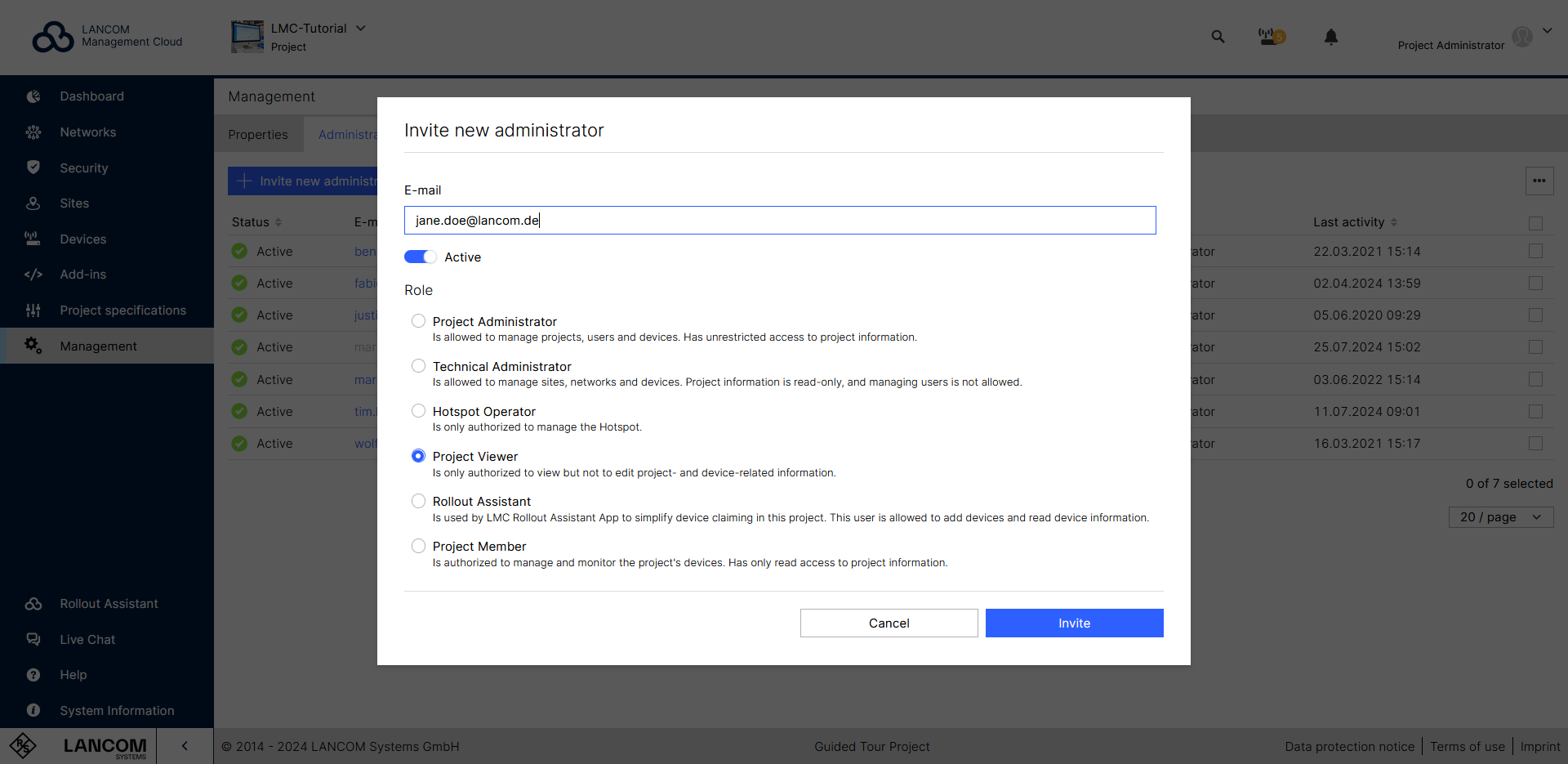The image size is (1568, 764).
Task: Sort by Status column arrows
Action: point(278,222)
